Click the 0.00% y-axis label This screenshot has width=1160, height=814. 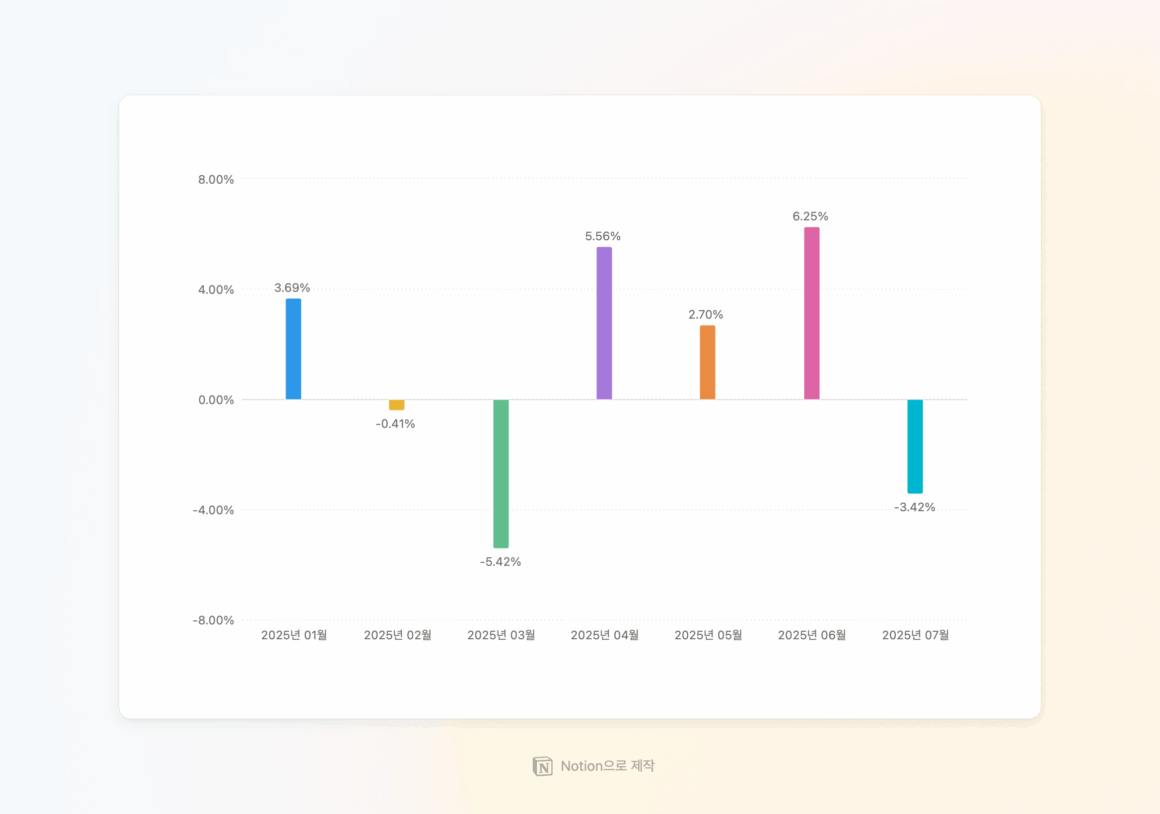click(216, 400)
